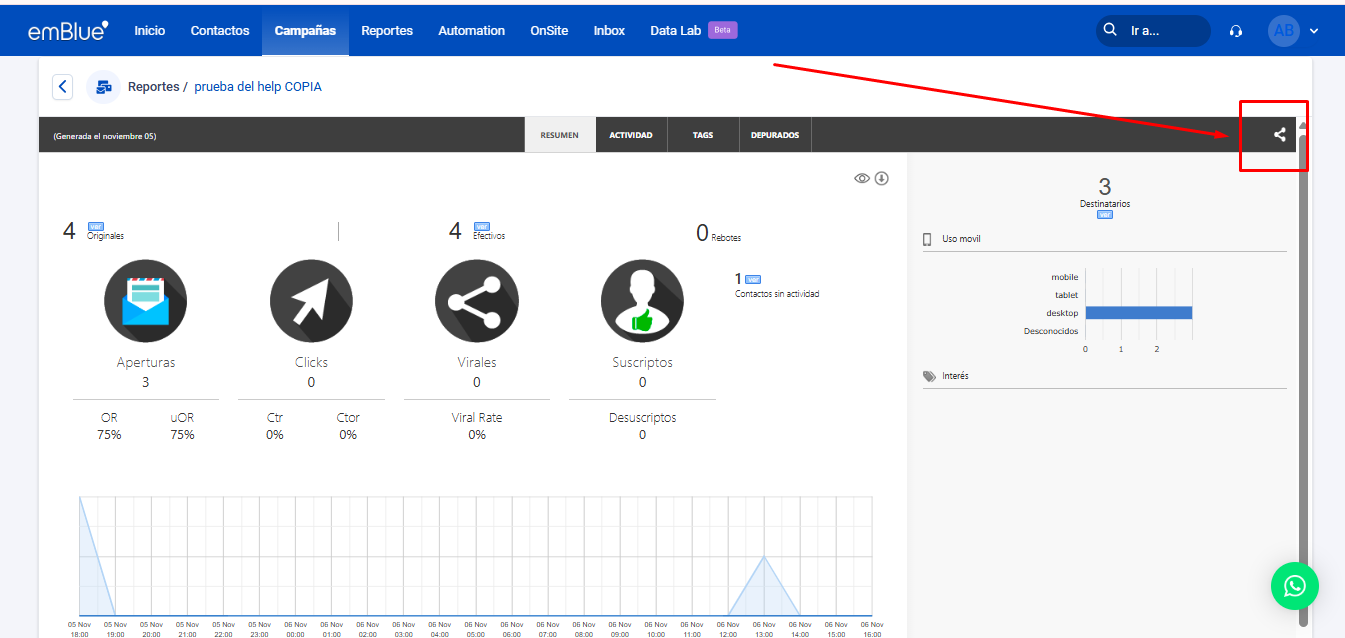Click the Clicks arrow cursor icon
The height and width of the screenshot is (638, 1345).
[311, 301]
